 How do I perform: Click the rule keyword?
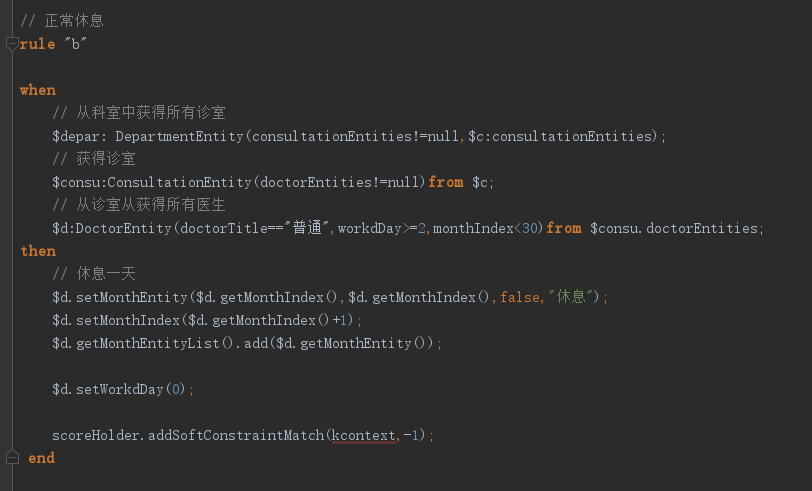[37, 45]
